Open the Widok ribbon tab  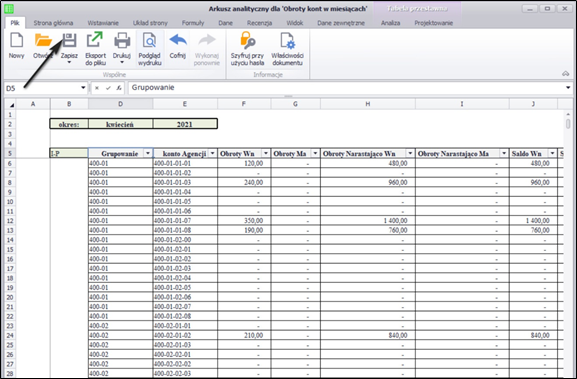pyautogui.click(x=295, y=23)
